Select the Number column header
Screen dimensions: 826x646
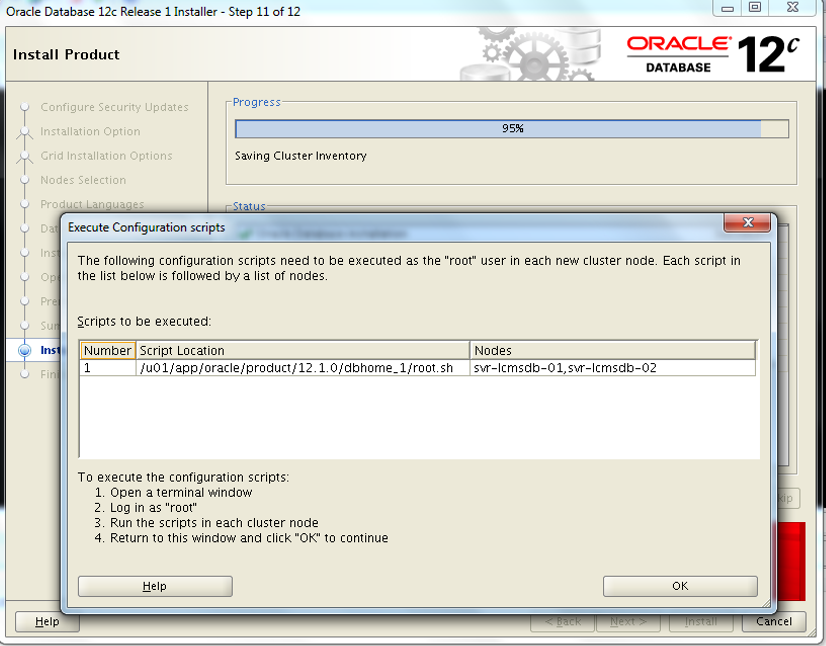(x=108, y=350)
